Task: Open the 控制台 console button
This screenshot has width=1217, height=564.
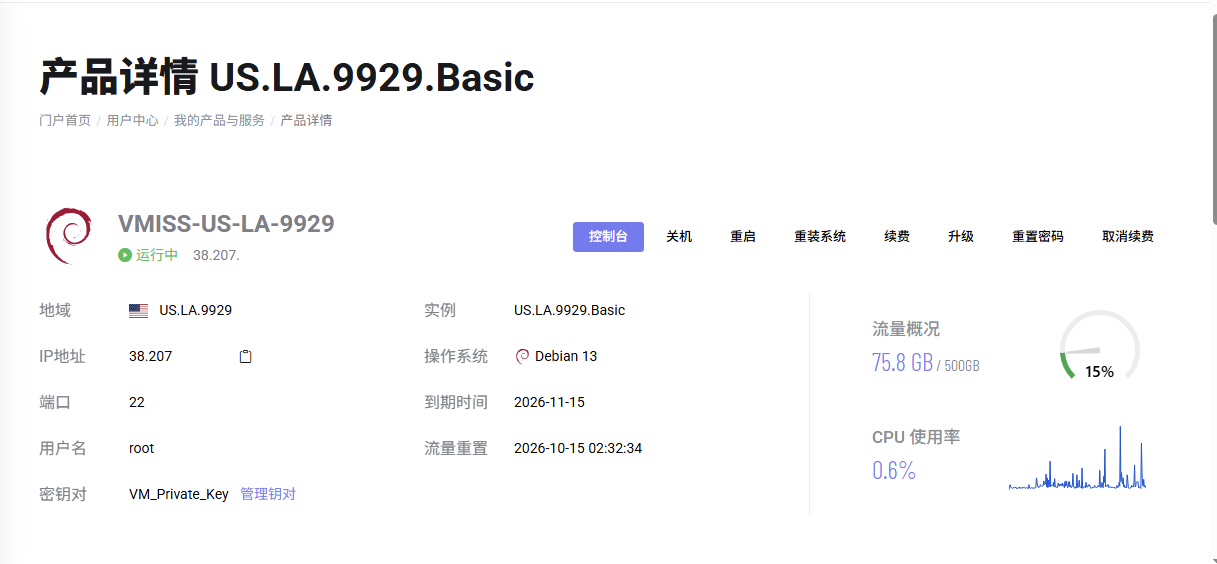Action: coord(608,237)
